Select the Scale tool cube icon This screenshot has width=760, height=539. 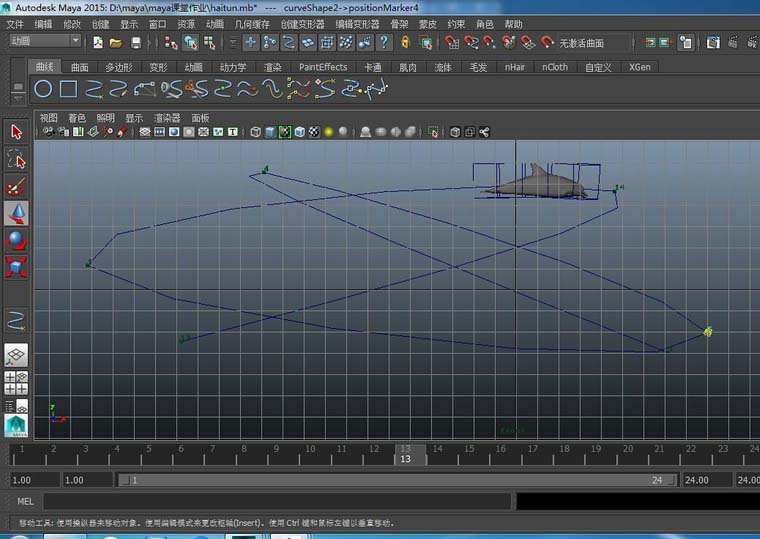[x=17, y=267]
